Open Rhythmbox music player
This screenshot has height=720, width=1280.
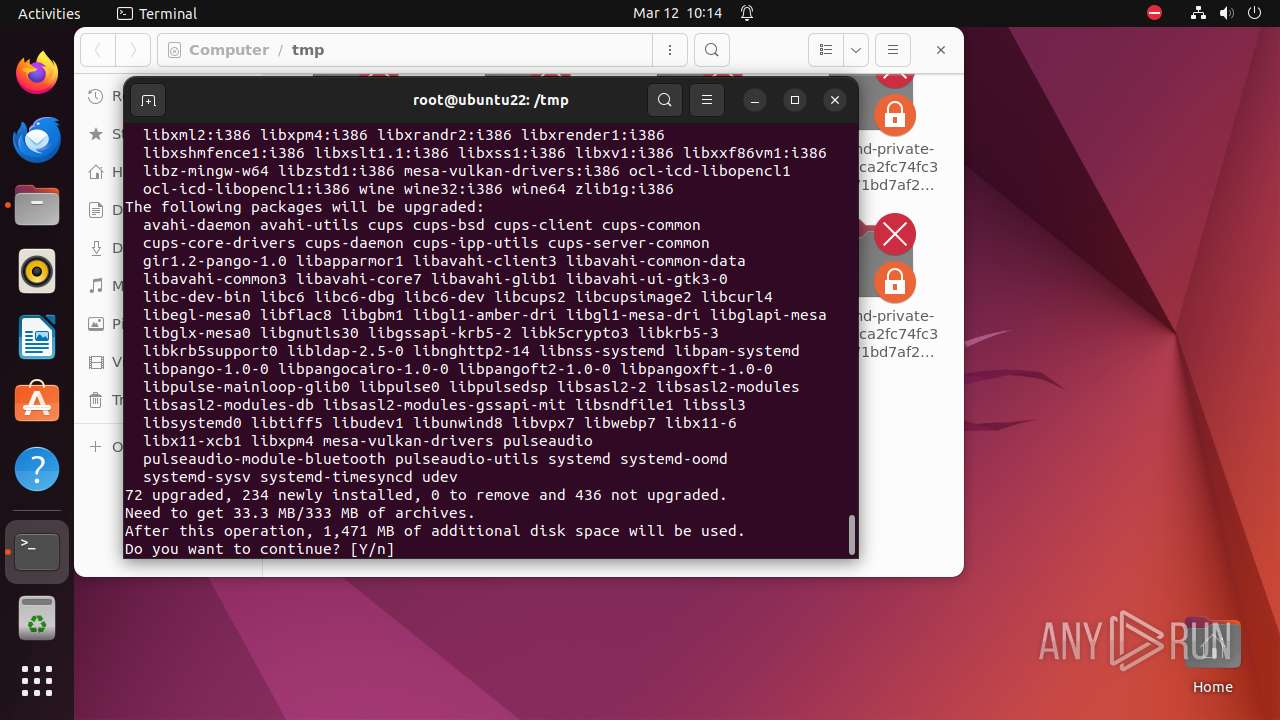pyautogui.click(x=37, y=271)
